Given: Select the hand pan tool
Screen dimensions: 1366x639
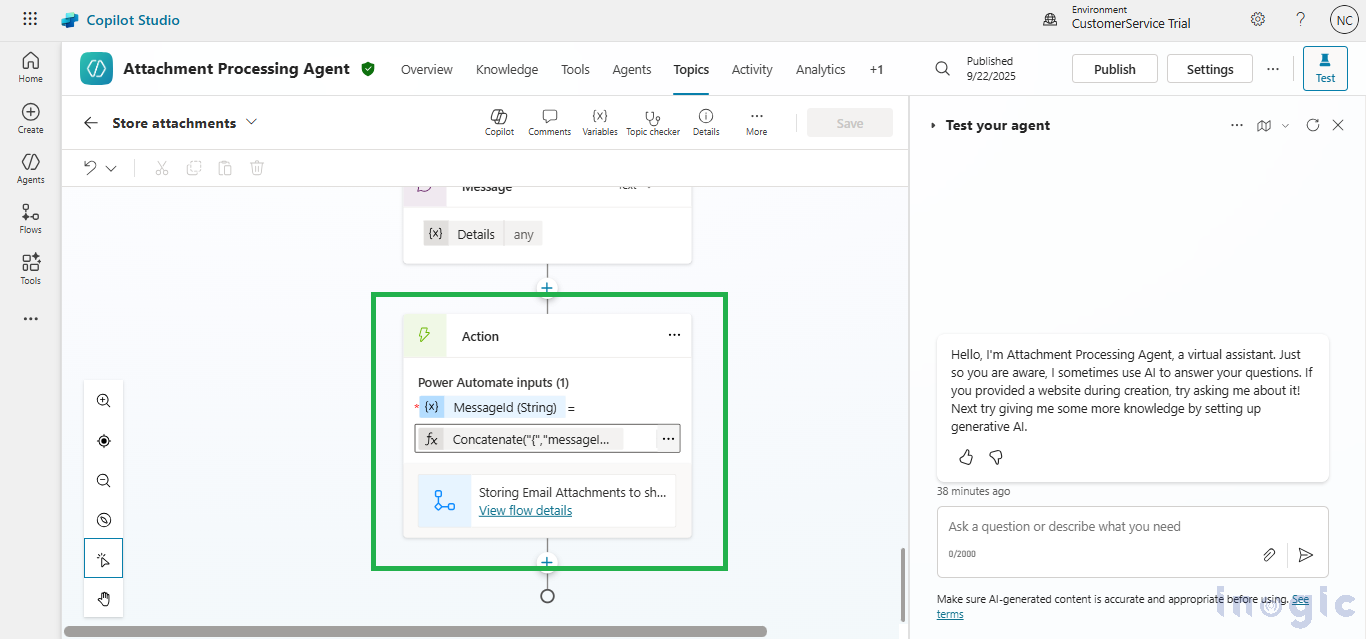Looking at the screenshot, I should click(104, 599).
